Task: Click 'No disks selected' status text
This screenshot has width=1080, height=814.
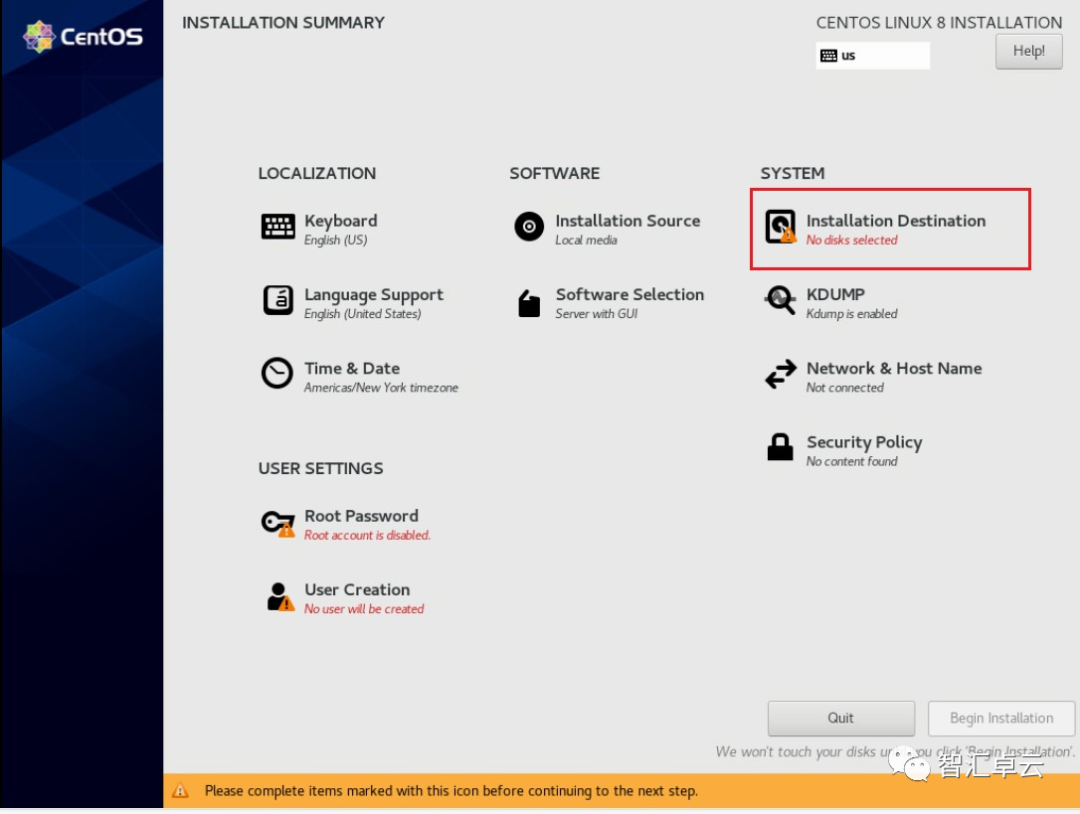Action: [x=852, y=240]
